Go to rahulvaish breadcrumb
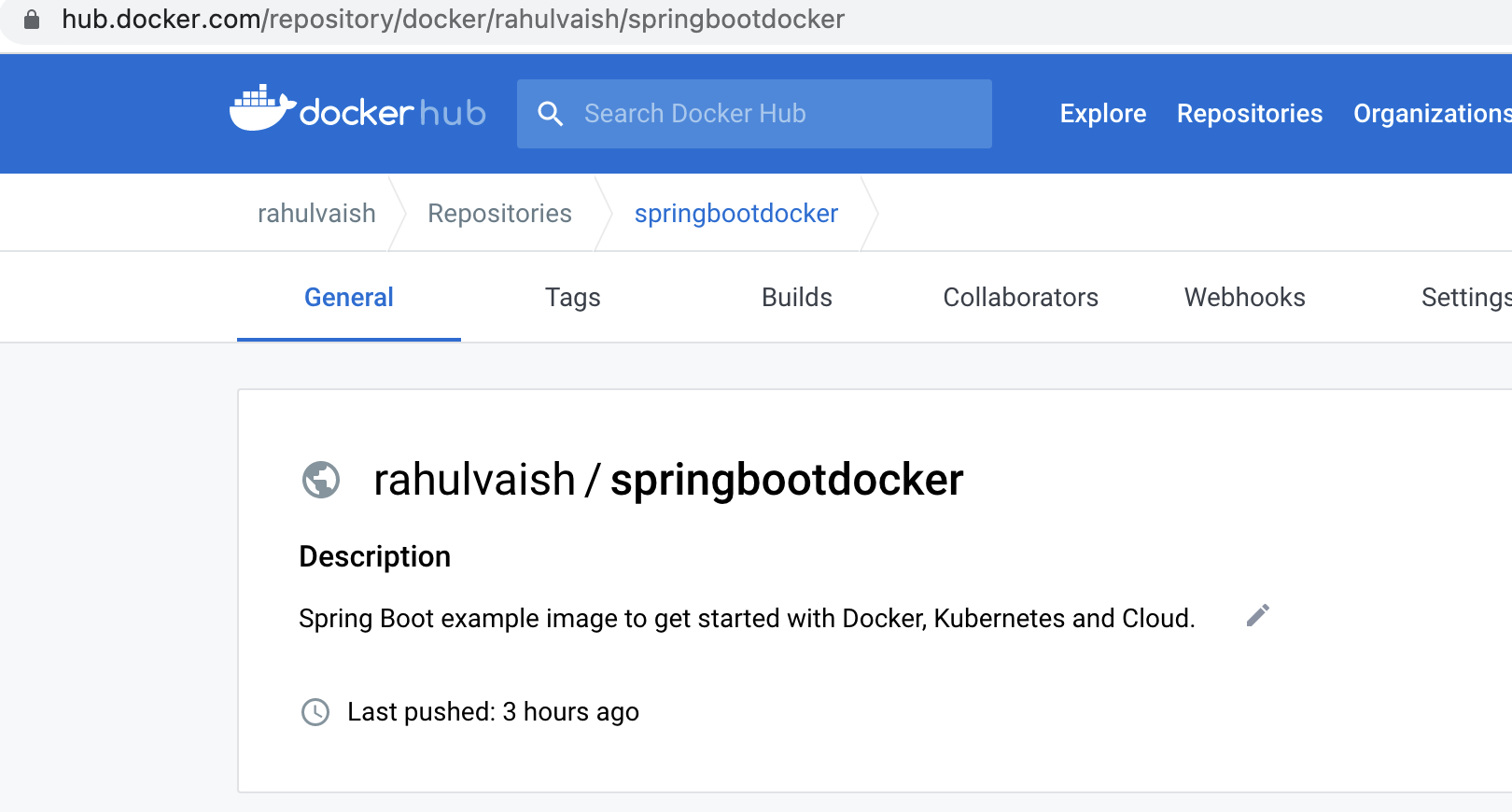The width and height of the screenshot is (1512, 812). (316, 214)
